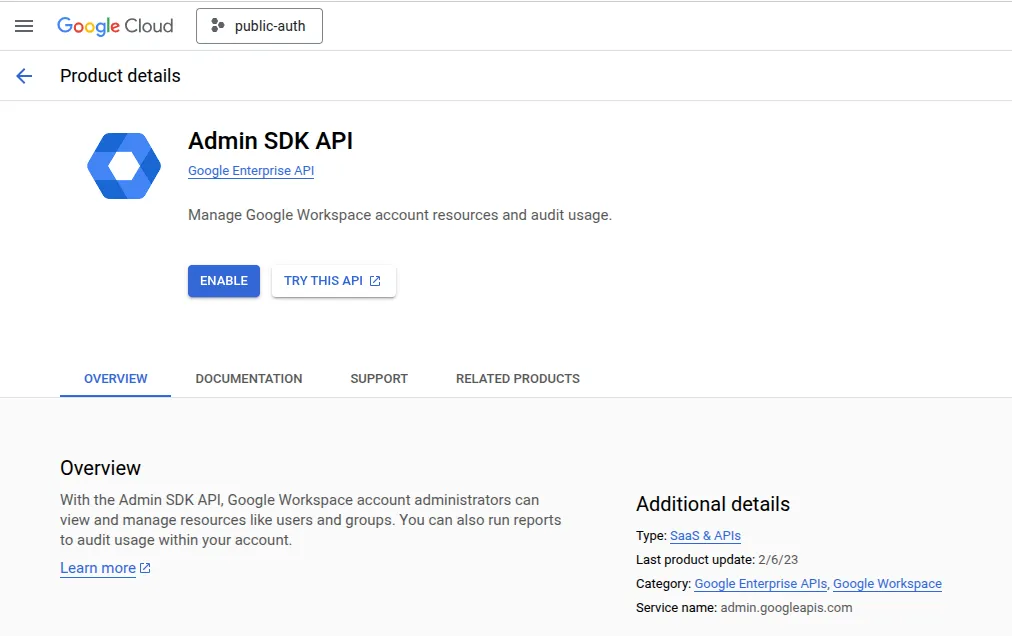
Task: Open Try This API in new window icon
Action: (377, 281)
